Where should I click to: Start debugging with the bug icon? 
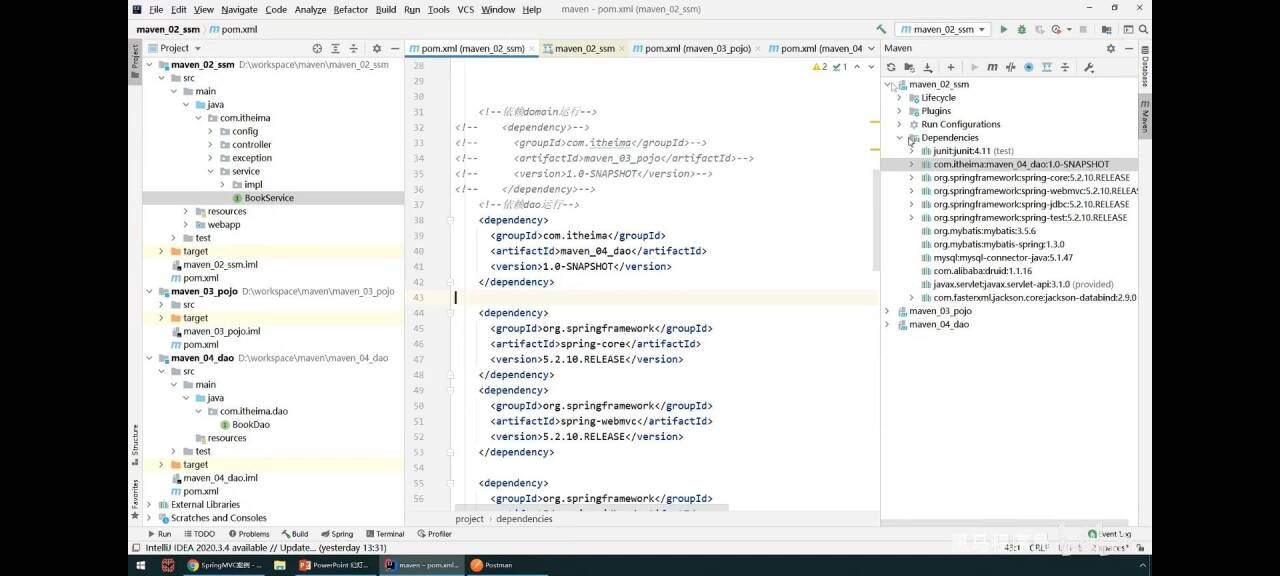1022,29
